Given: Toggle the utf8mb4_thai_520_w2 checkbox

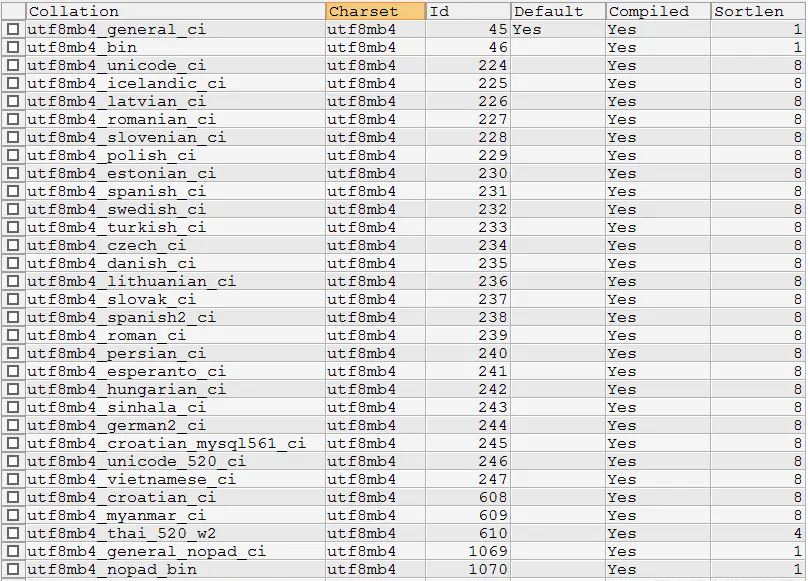Looking at the screenshot, I should 13,533.
